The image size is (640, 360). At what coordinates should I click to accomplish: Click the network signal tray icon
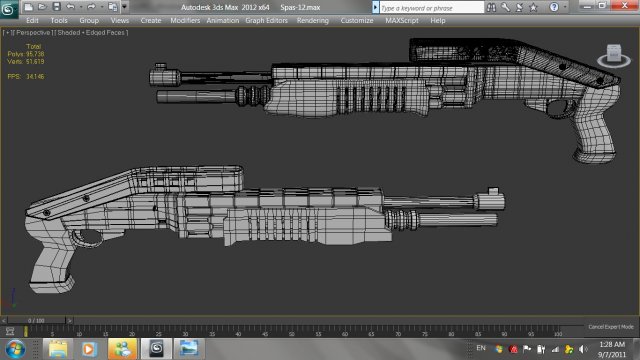[555, 349]
